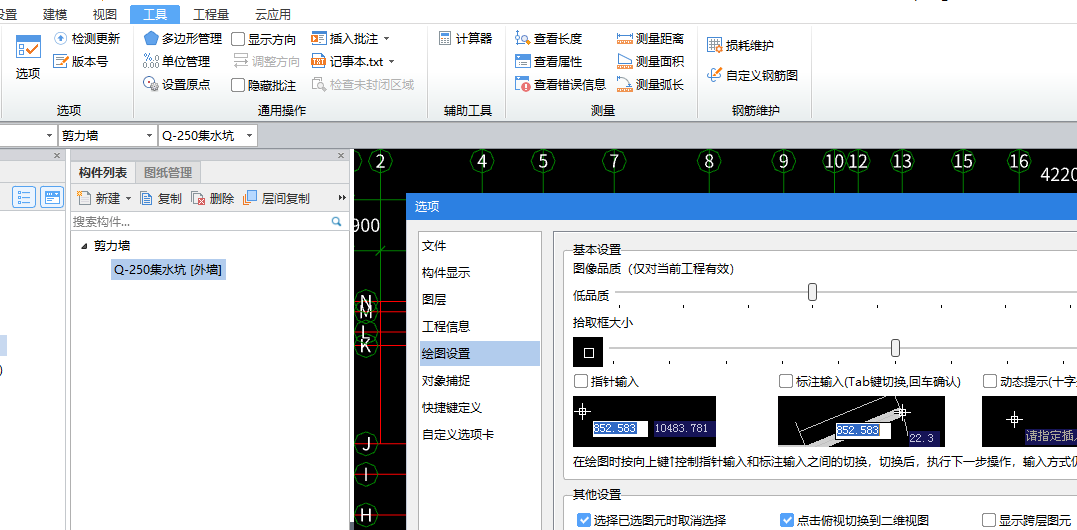Open the 选项 options tool
Viewport: 1077px width, 530px height.
(x=28, y=58)
